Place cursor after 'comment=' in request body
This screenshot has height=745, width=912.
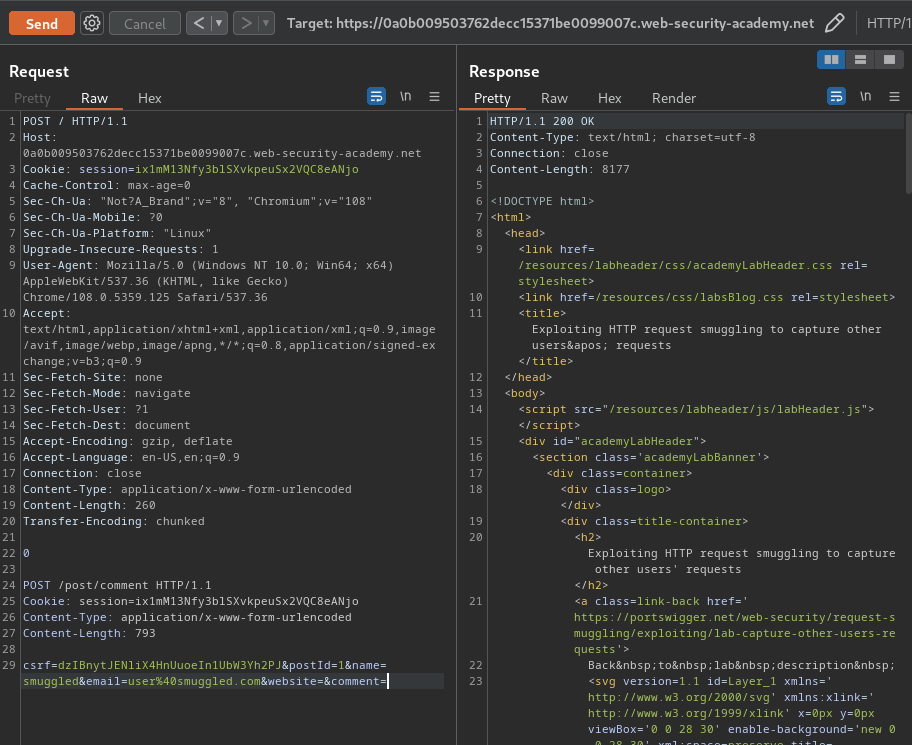[388, 681]
